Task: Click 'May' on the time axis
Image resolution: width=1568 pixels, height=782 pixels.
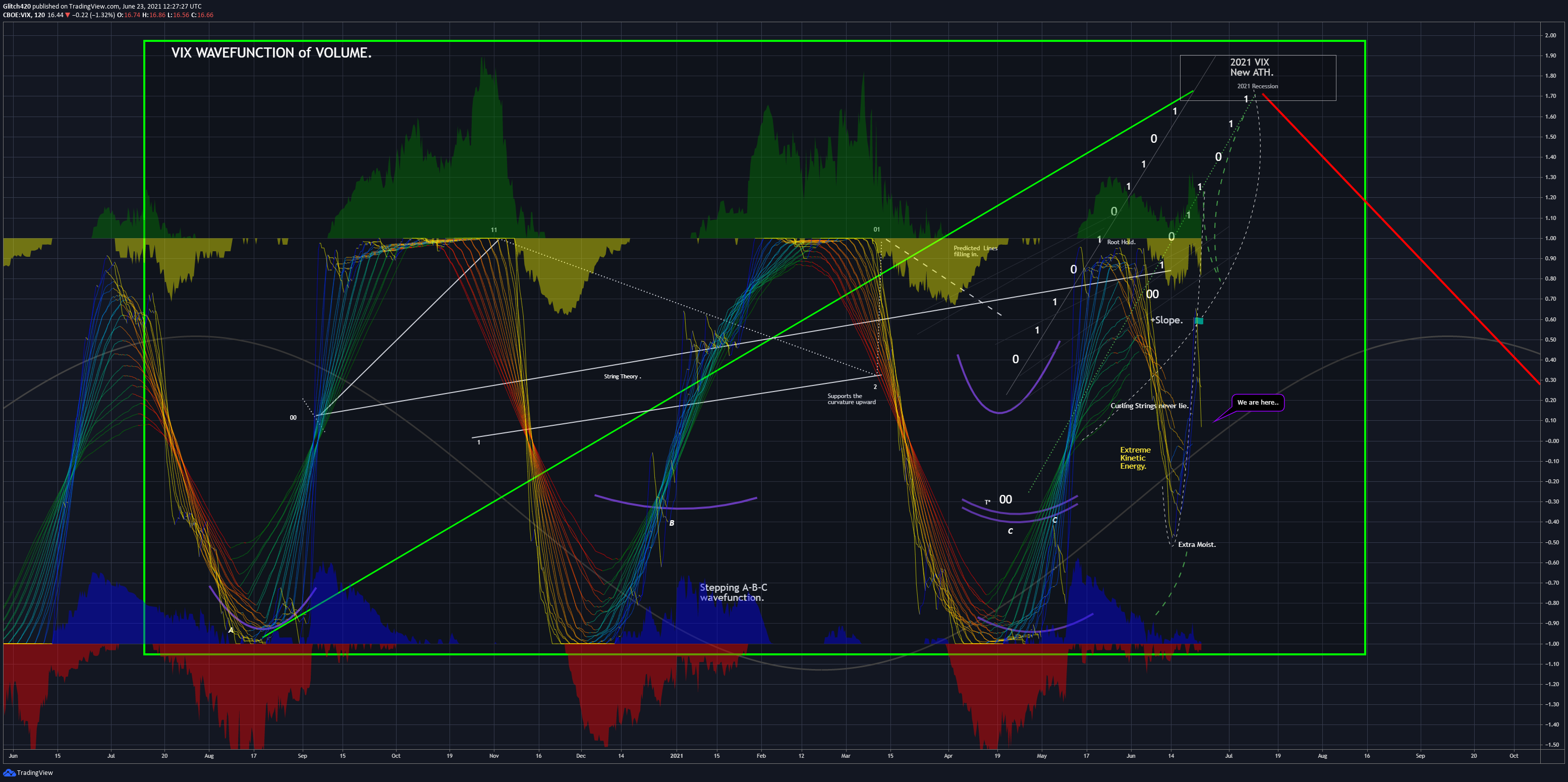Action: [1041, 756]
